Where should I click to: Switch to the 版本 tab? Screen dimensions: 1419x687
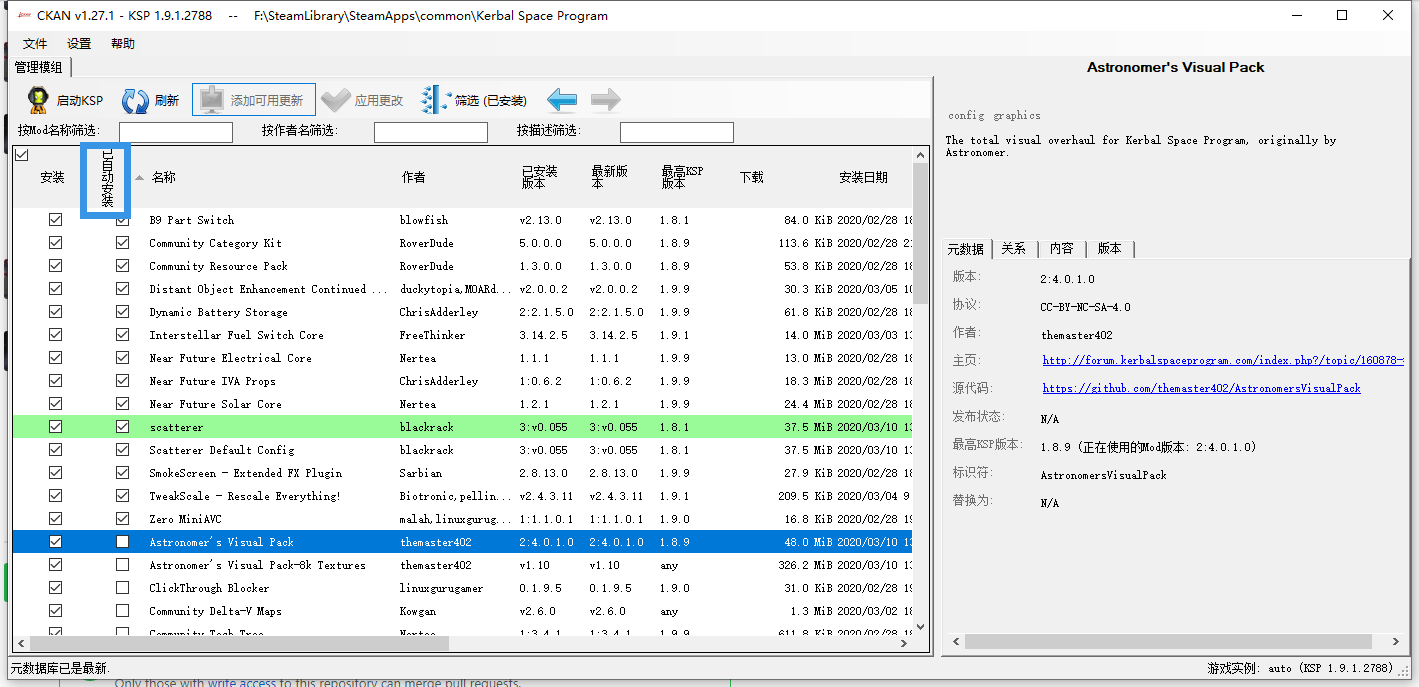pos(1110,249)
